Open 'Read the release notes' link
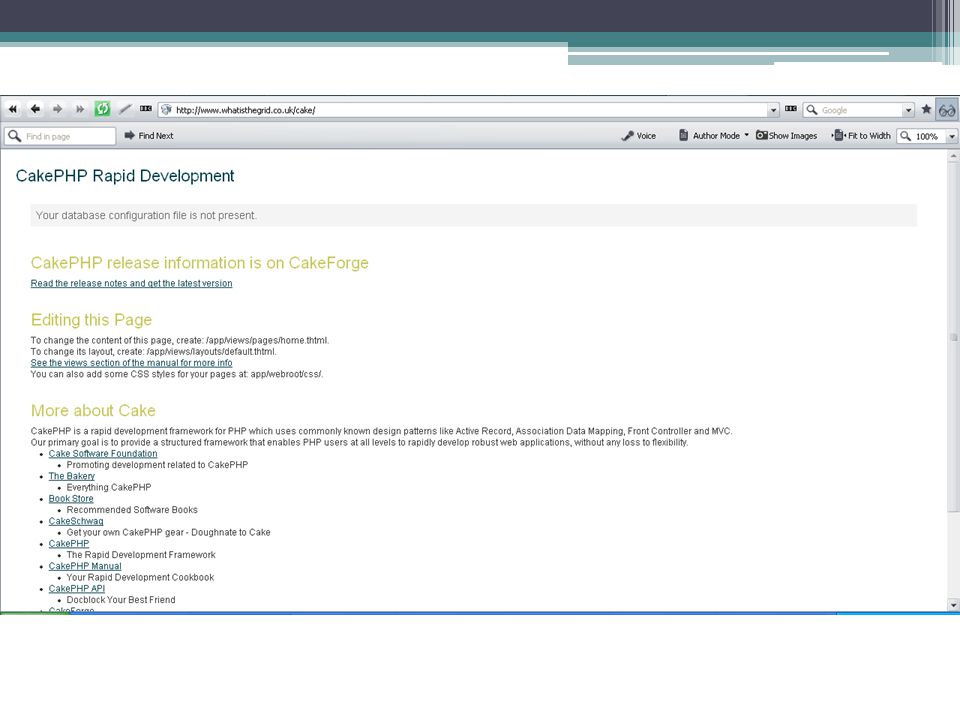The height and width of the screenshot is (720, 960). pos(131,283)
